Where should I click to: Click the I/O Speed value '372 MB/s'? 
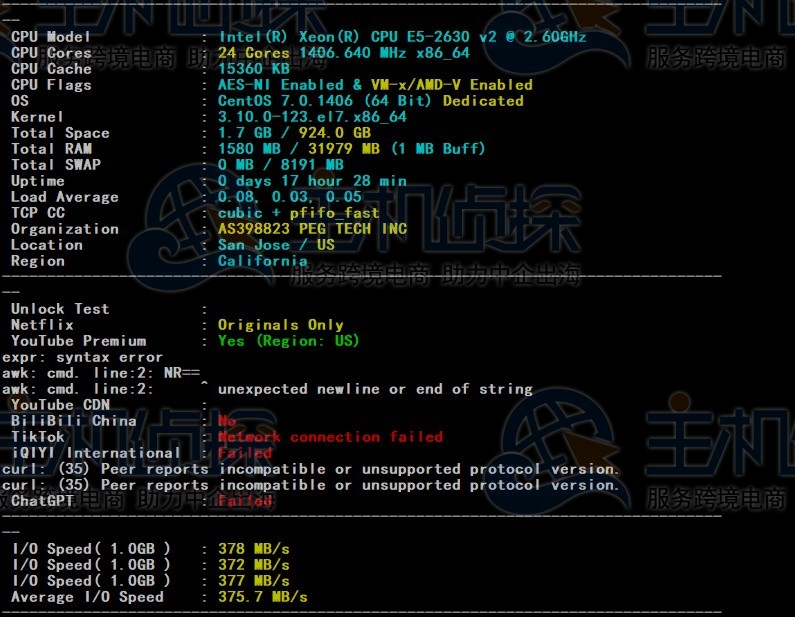254,565
